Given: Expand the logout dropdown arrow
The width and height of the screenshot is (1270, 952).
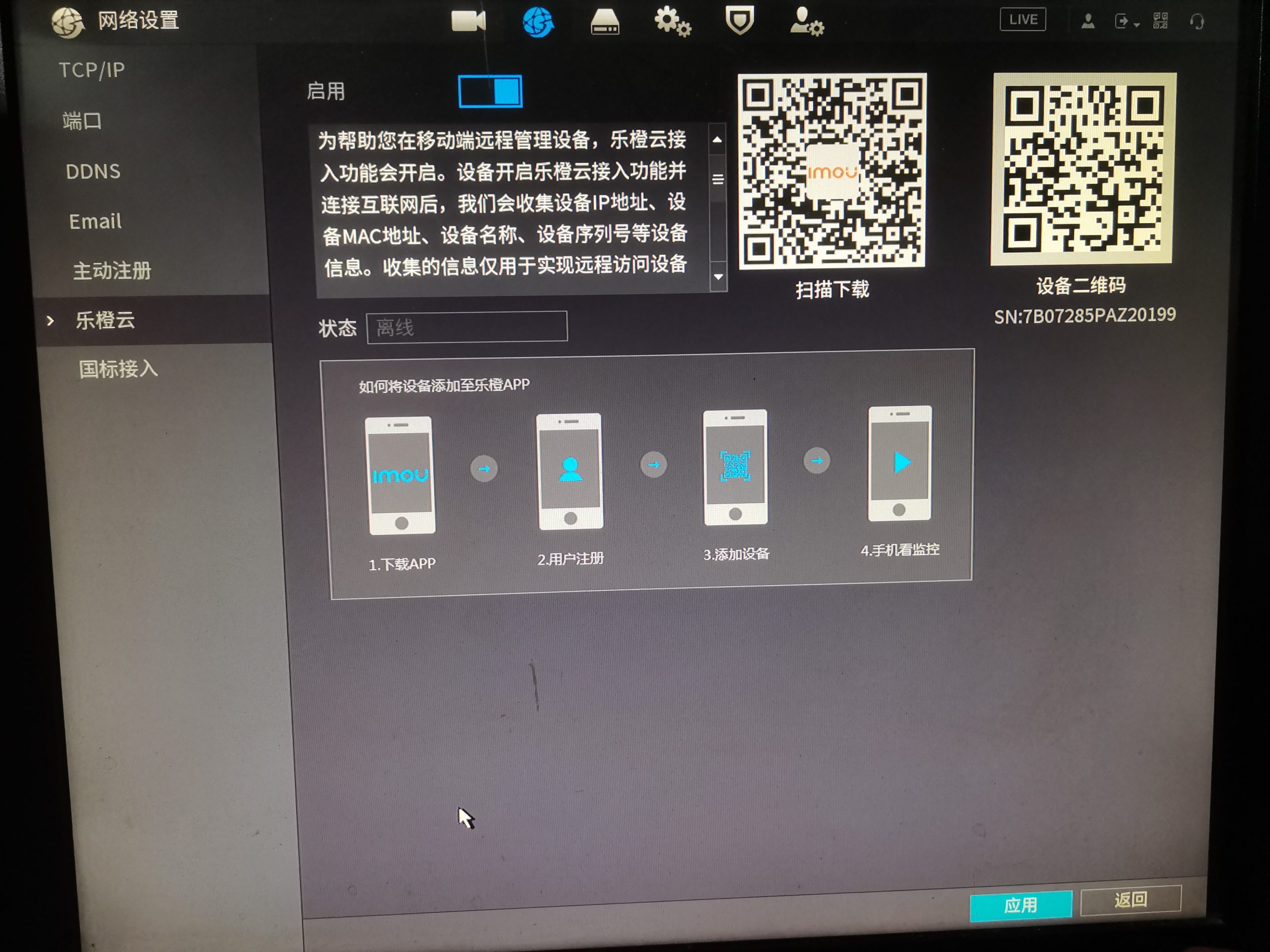Looking at the screenshot, I should coord(1136,25).
